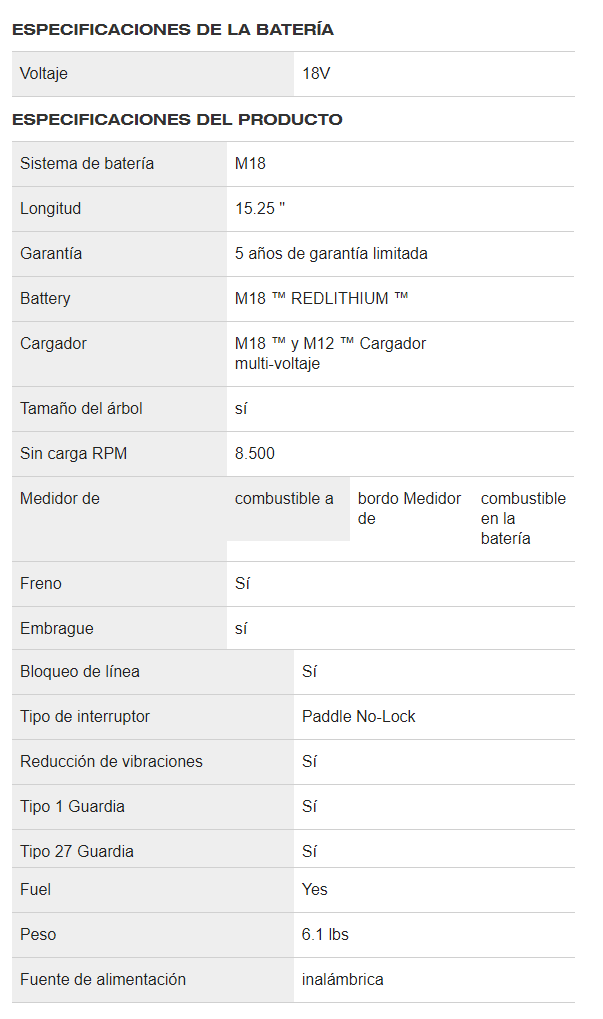Click the 'Tamaño del árbol' label
This screenshot has width=603, height=1019.
[x=81, y=409]
